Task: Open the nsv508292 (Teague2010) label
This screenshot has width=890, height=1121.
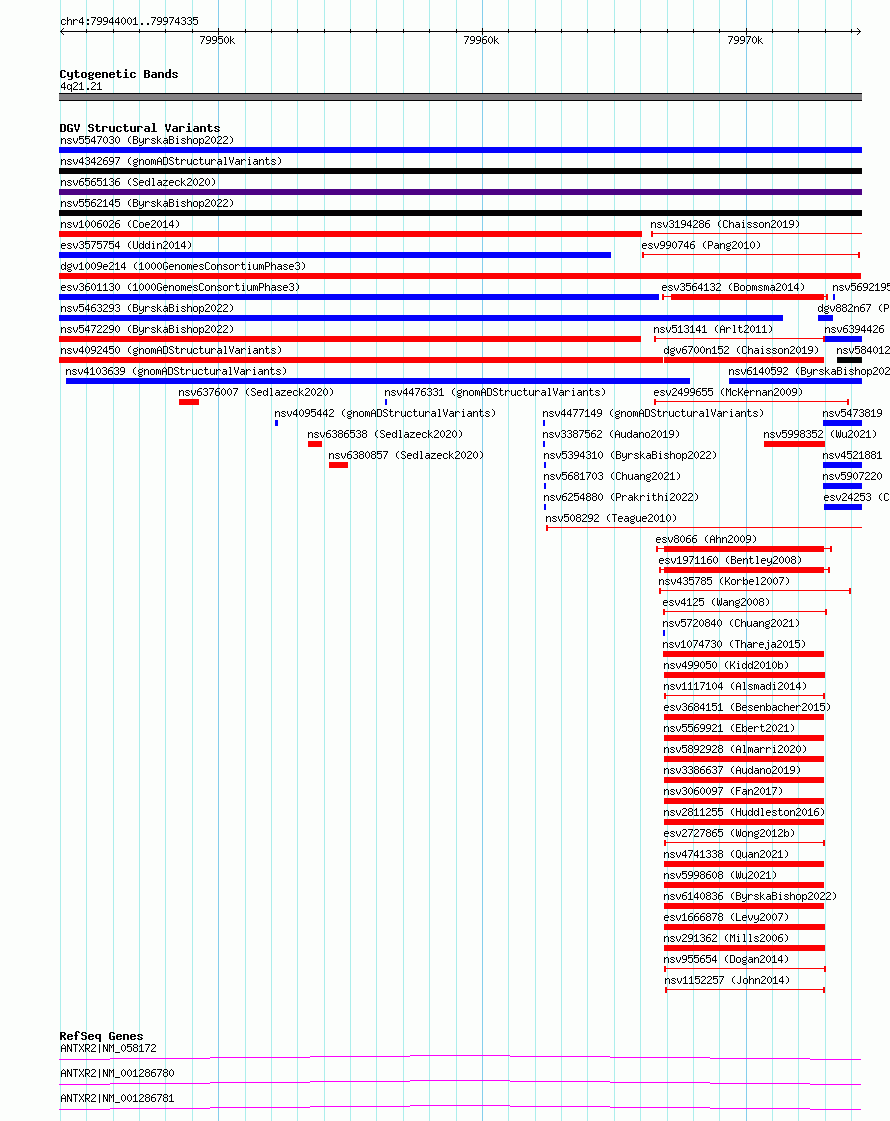Action: 611,518
